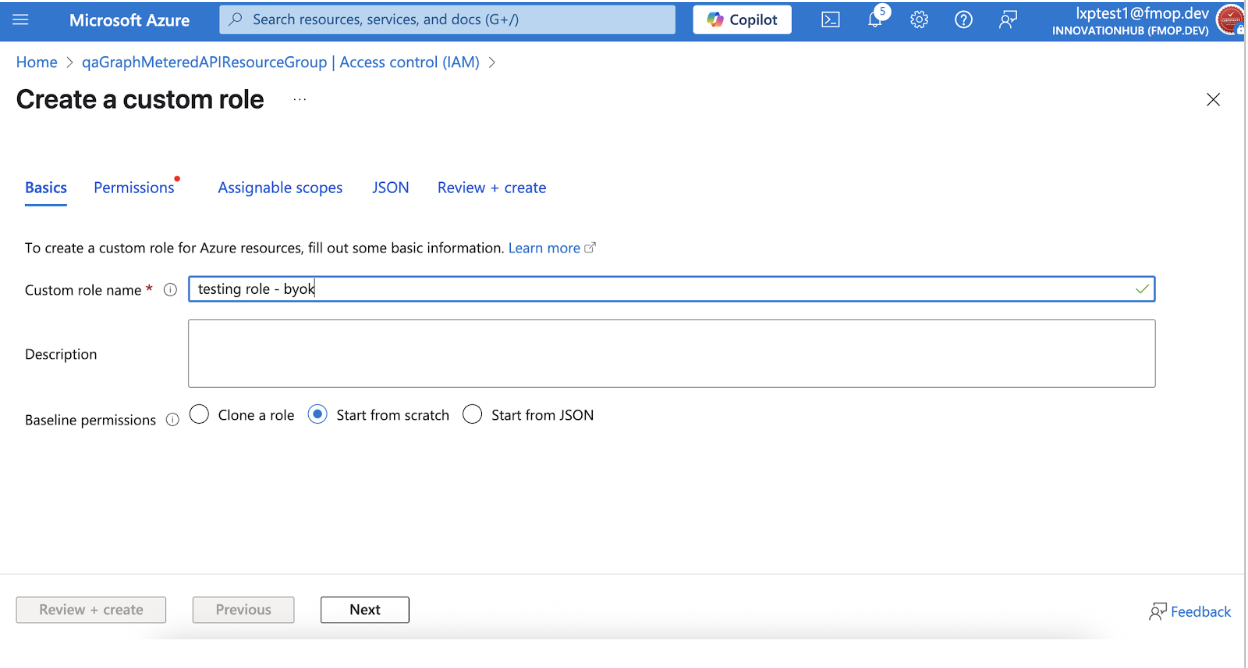Switch to the Review + create tab
1248x668 pixels.
point(492,188)
